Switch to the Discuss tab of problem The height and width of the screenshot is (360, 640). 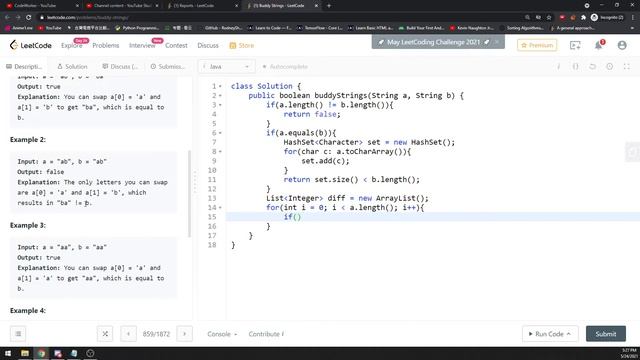click(x=120, y=66)
